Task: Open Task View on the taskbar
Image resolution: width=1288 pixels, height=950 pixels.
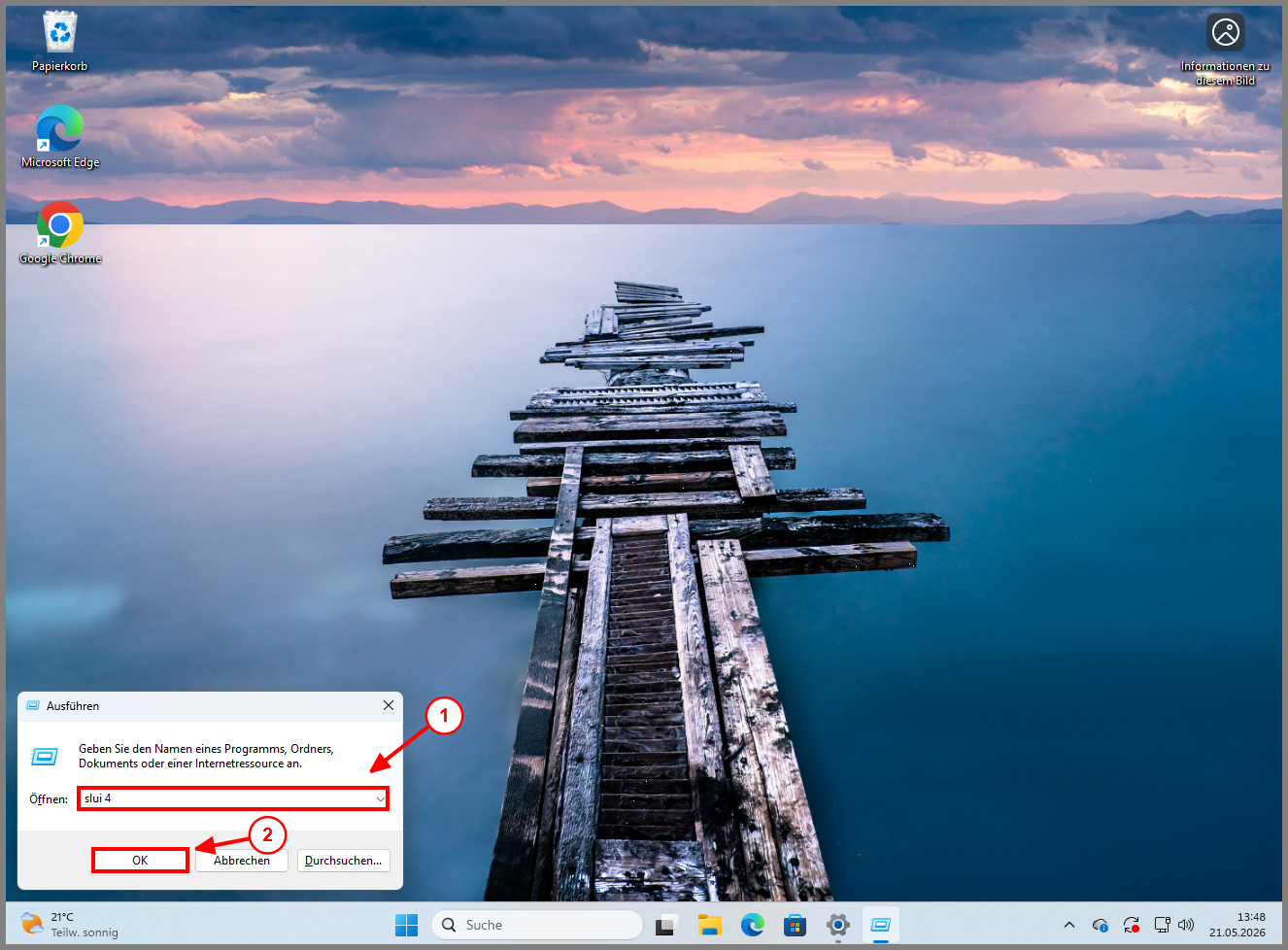Action: tap(666, 925)
